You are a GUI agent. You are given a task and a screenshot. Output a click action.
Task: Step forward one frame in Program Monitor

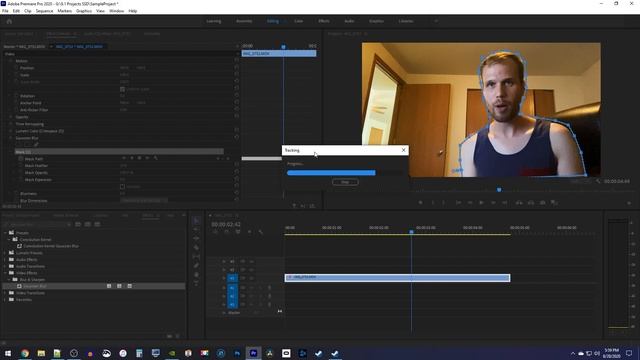pyautogui.click(x=493, y=202)
